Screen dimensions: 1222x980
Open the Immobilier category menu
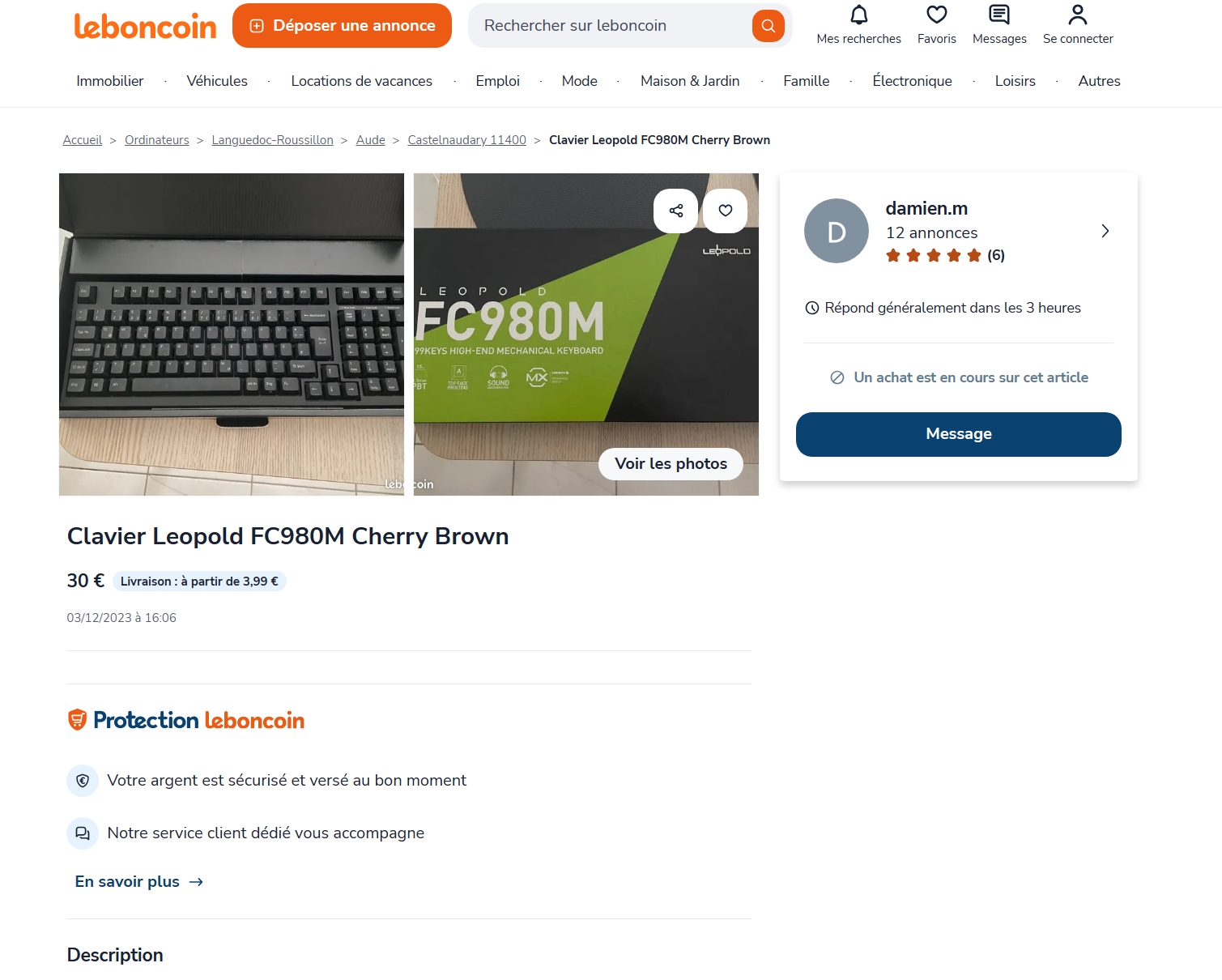click(x=110, y=81)
